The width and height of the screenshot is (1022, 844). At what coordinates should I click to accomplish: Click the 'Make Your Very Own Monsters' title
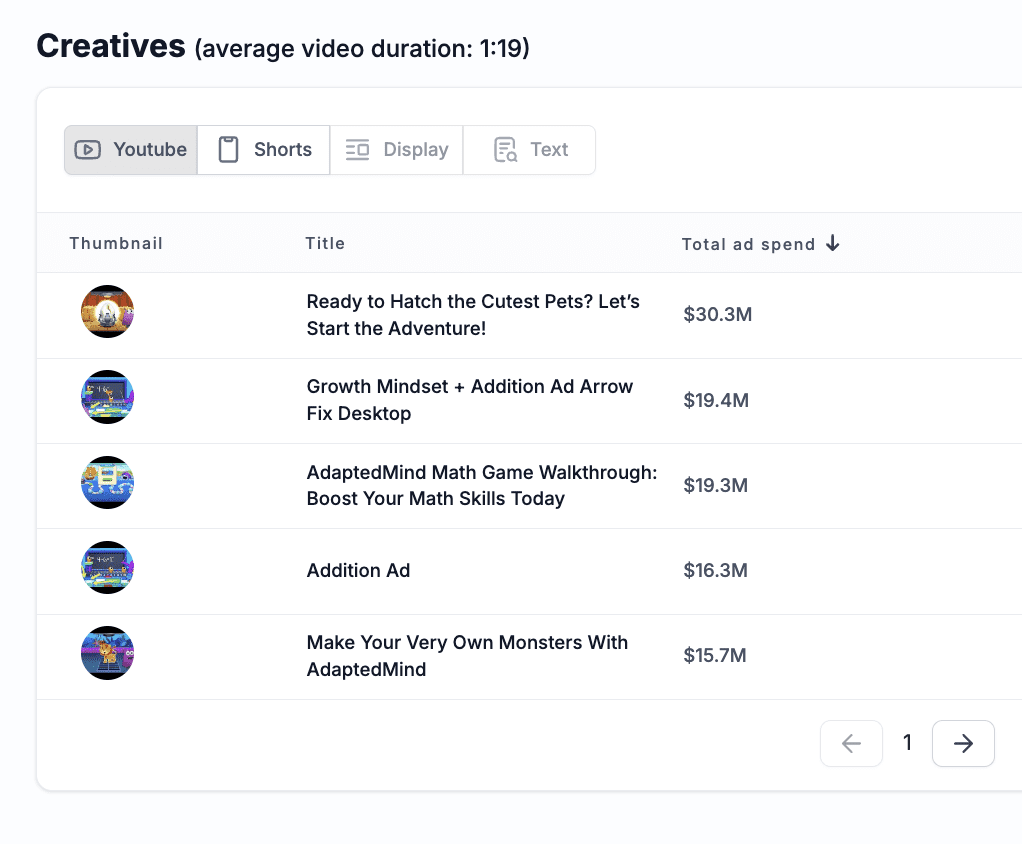466,656
